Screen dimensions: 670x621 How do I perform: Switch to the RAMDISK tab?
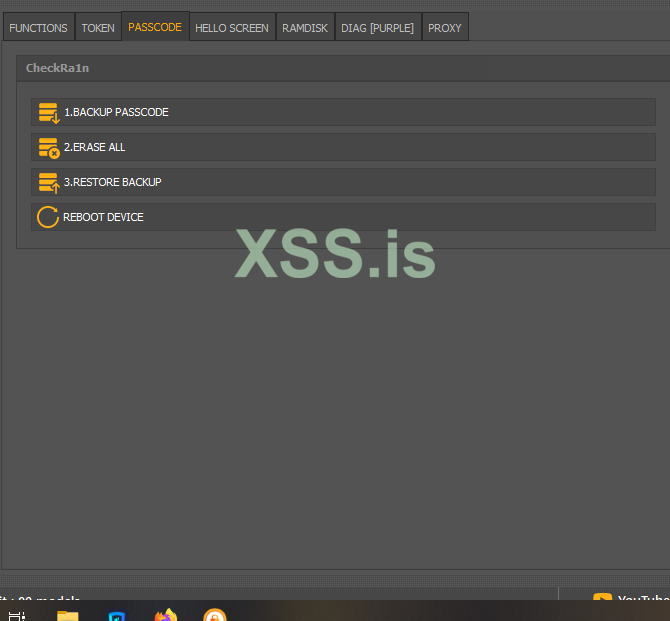coord(305,27)
